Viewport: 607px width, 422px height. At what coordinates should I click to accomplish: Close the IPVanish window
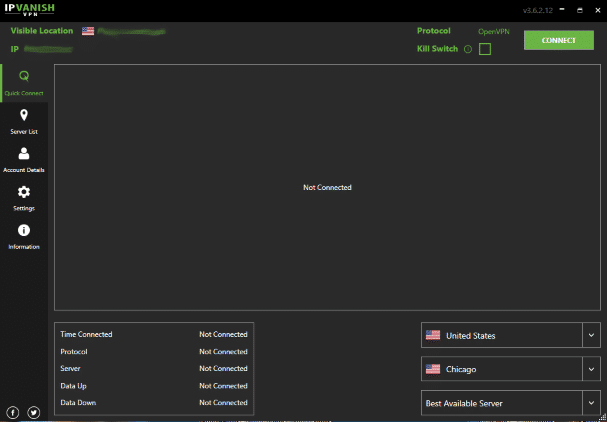coord(598,10)
